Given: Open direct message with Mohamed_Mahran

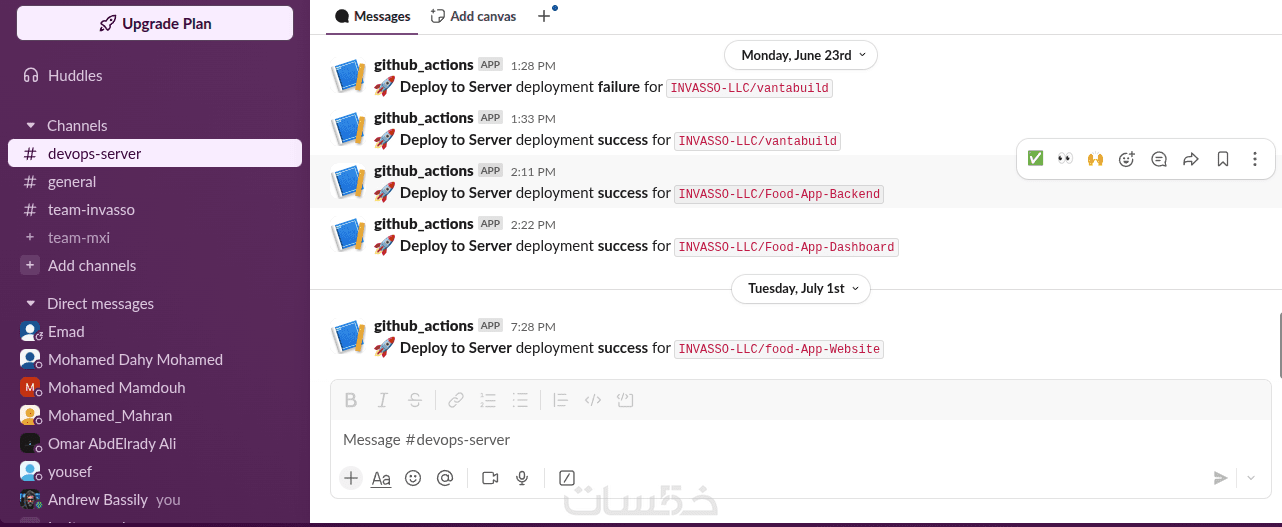Looking at the screenshot, I should [x=155, y=416].
